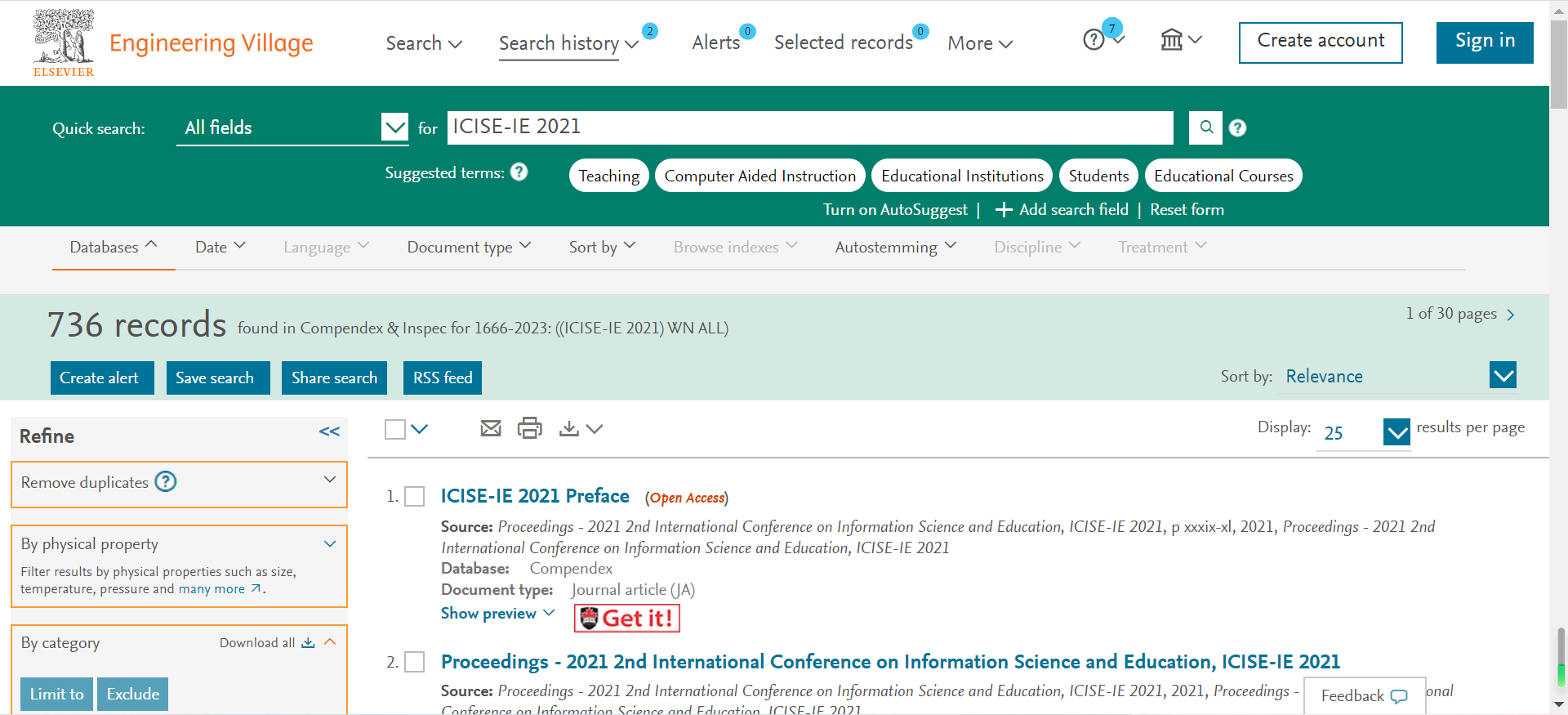The image size is (1568, 715).
Task: Check the box for ICISE-IE 2021 Preface
Action: tap(415, 497)
